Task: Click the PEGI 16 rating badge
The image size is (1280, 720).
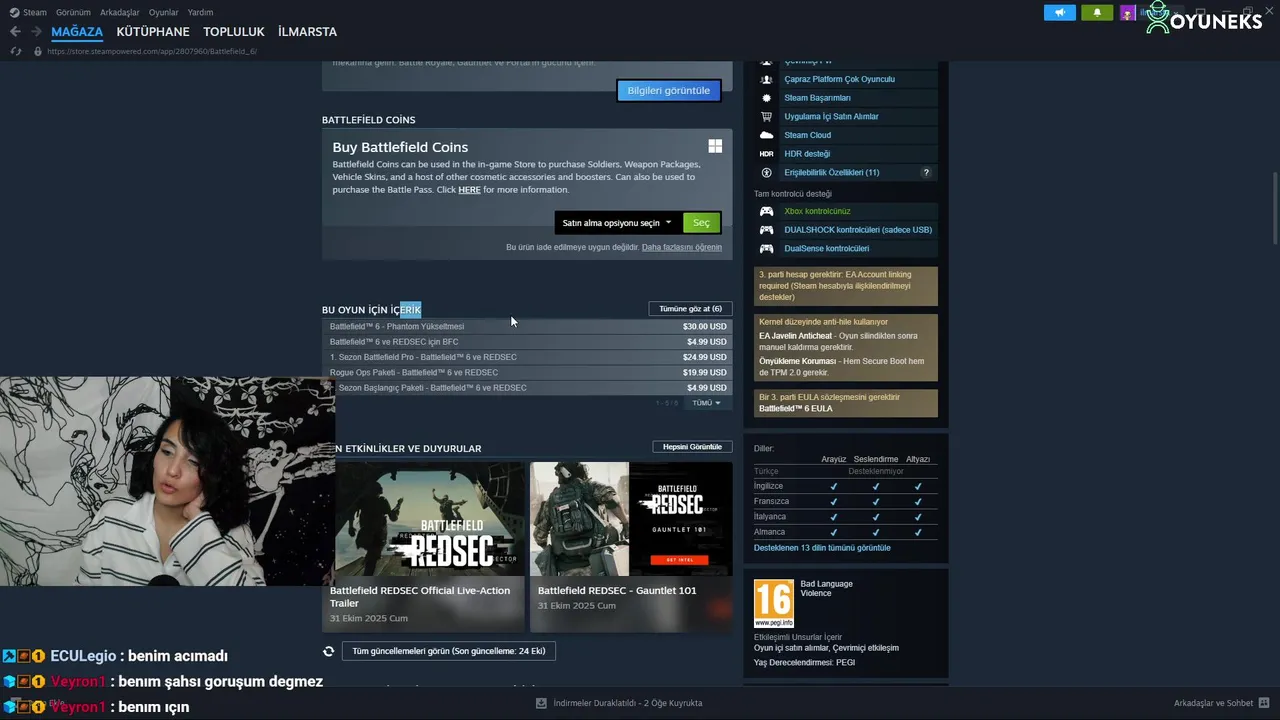Action: 774,603
